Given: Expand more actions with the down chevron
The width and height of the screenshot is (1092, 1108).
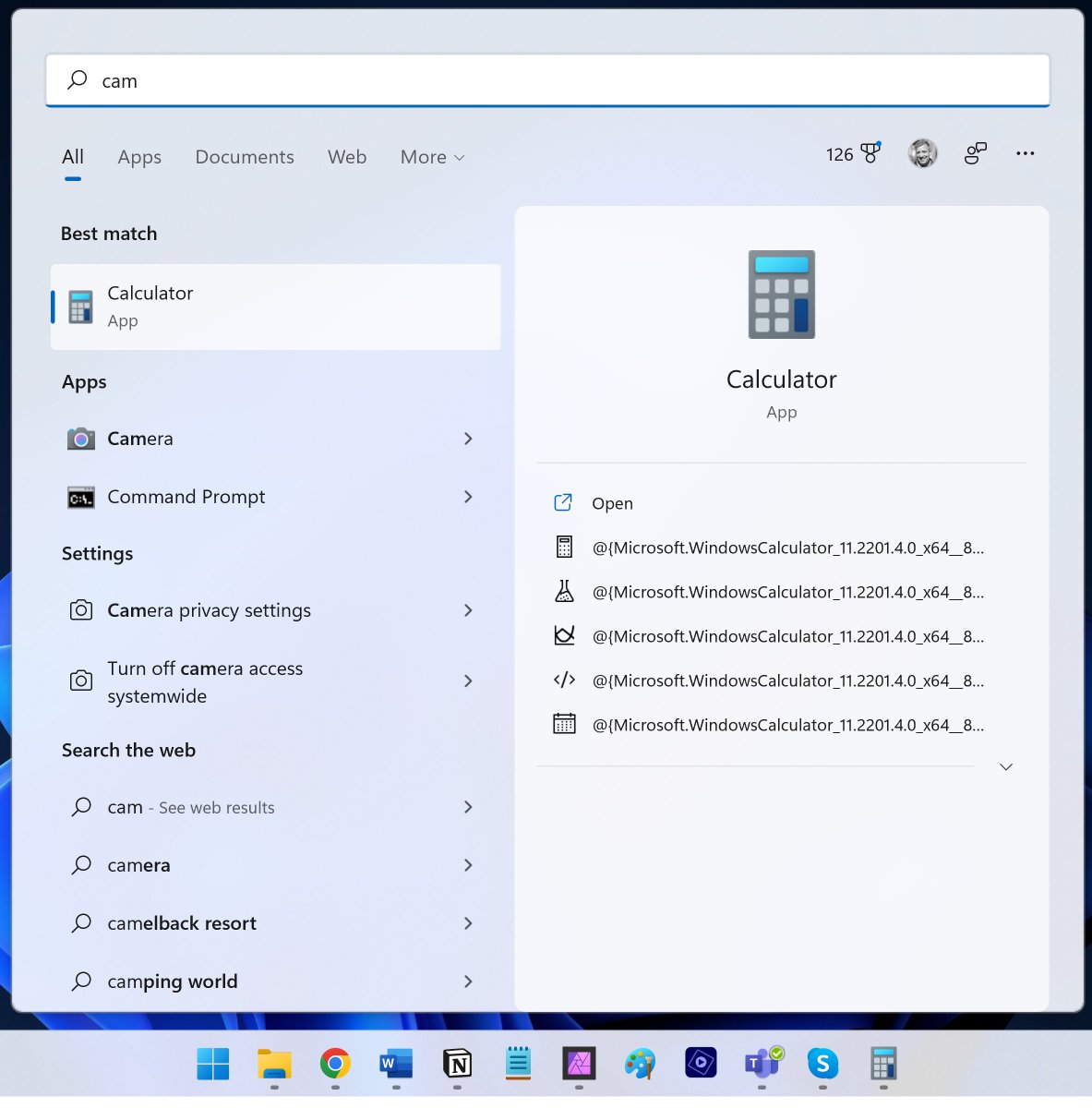Looking at the screenshot, I should [x=1006, y=766].
